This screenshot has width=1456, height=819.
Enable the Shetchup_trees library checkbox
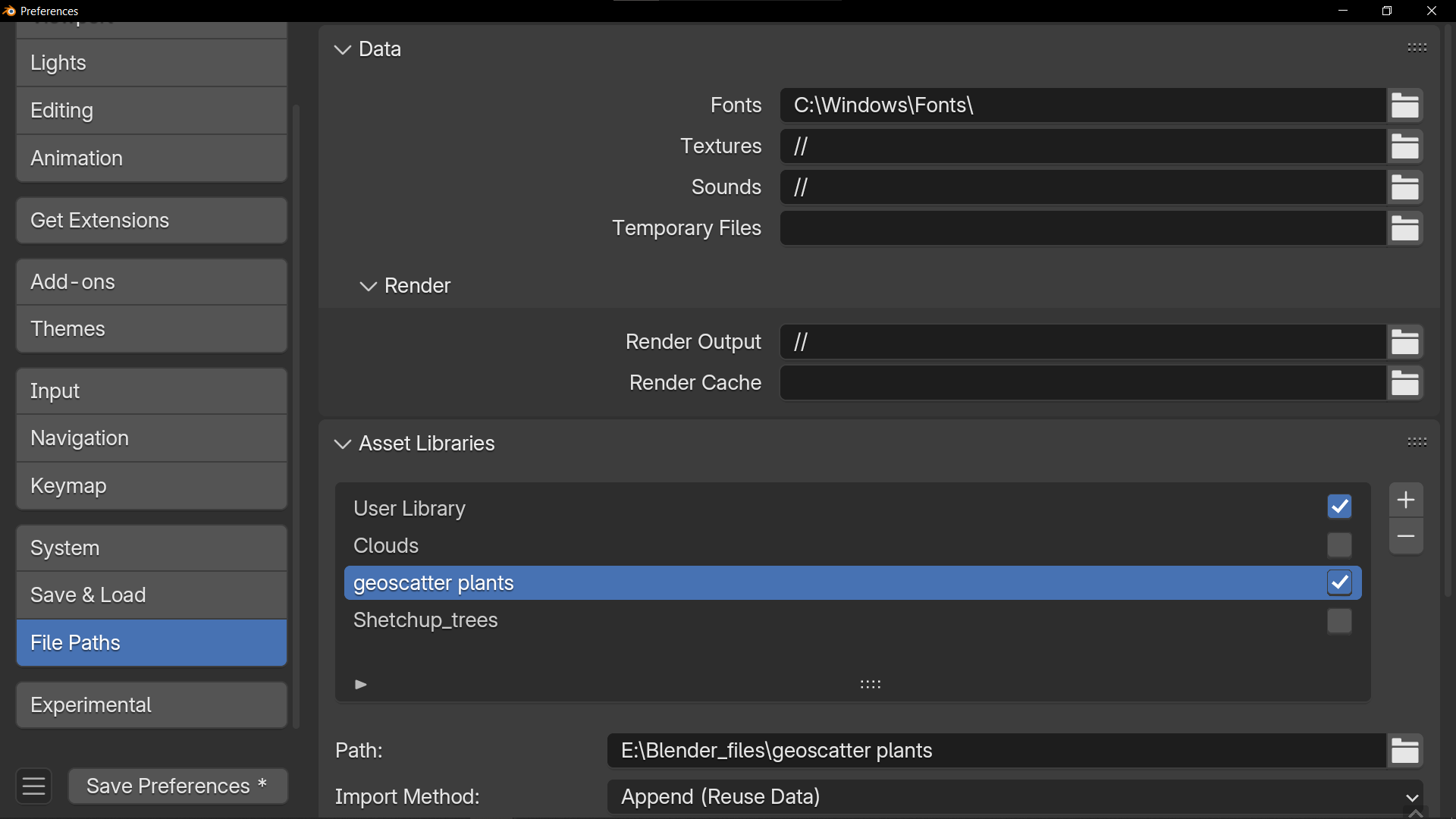point(1340,621)
